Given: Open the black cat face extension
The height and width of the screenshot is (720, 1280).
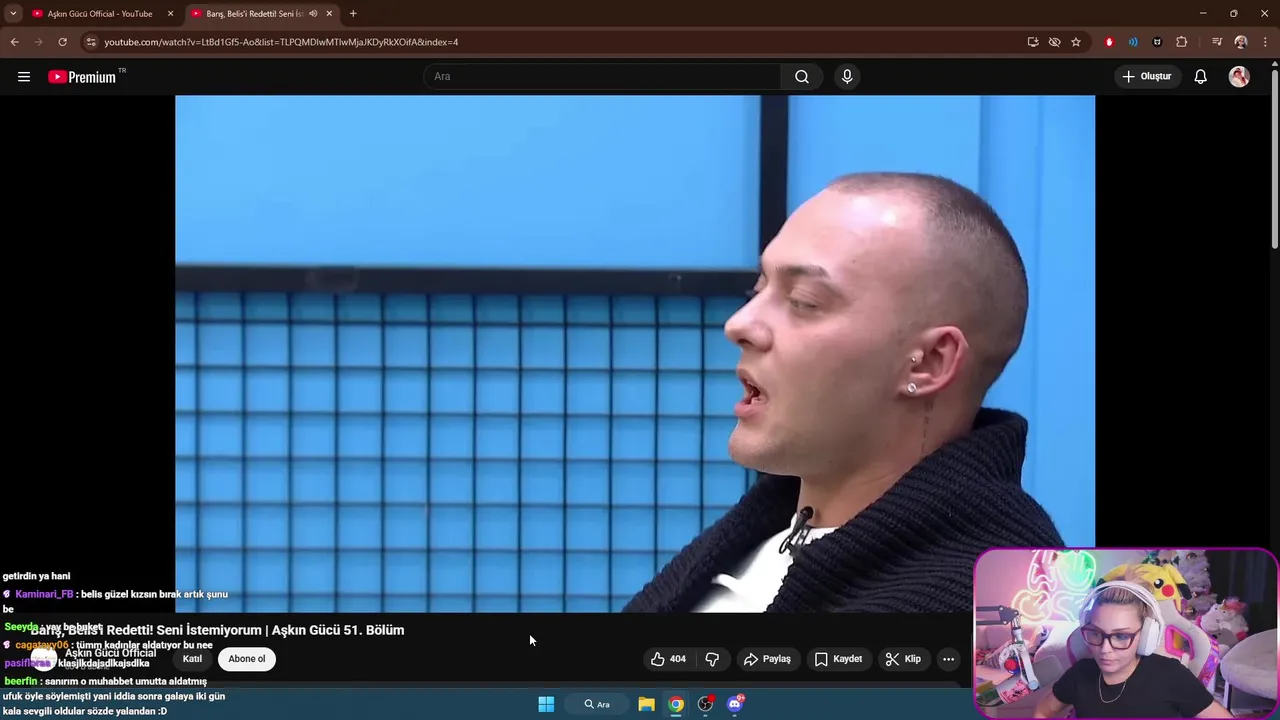Looking at the screenshot, I should (x=1157, y=42).
